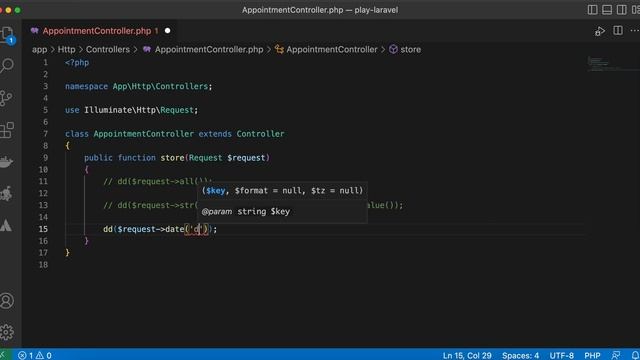Click the '$key' parameter in signature tooltip

(216, 191)
